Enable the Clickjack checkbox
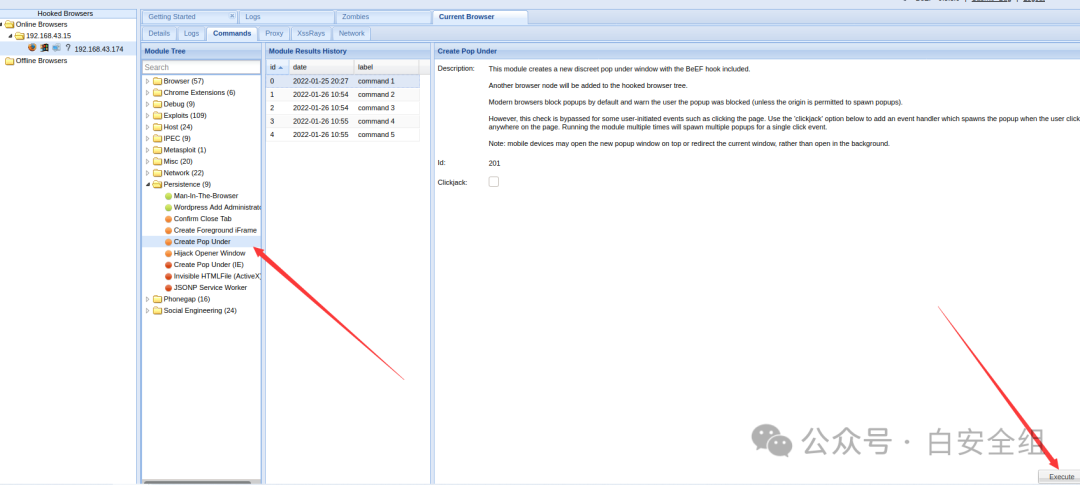The height and width of the screenshot is (485, 1080). pos(494,182)
